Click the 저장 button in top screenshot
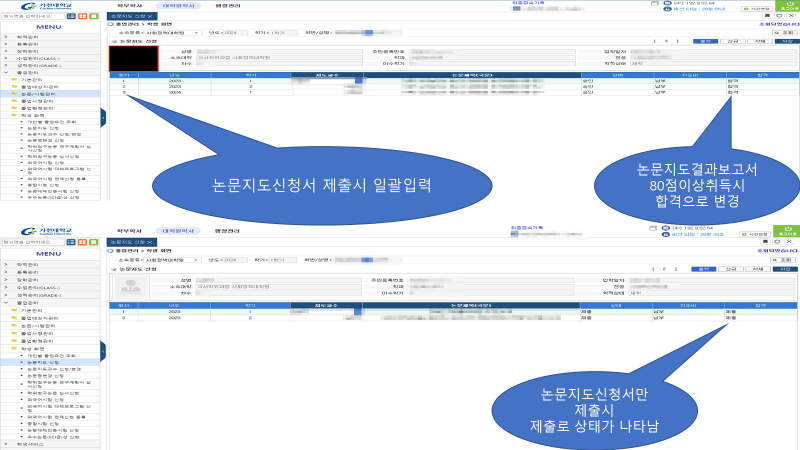800x450 pixels. [788, 42]
